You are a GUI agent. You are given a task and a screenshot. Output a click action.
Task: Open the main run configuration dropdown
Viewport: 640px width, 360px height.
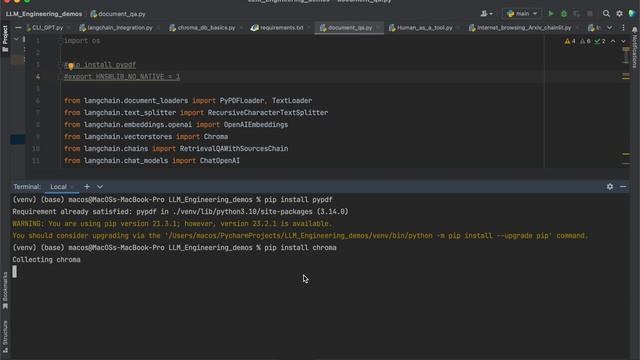click(522, 13)
